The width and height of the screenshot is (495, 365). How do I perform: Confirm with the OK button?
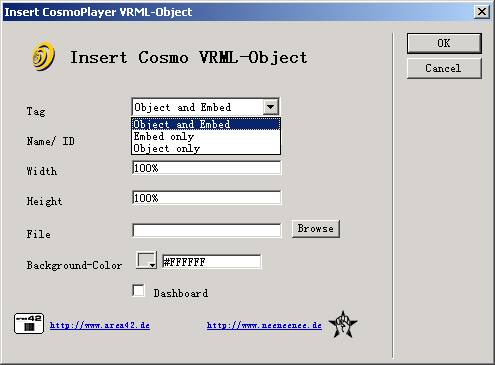444,43
